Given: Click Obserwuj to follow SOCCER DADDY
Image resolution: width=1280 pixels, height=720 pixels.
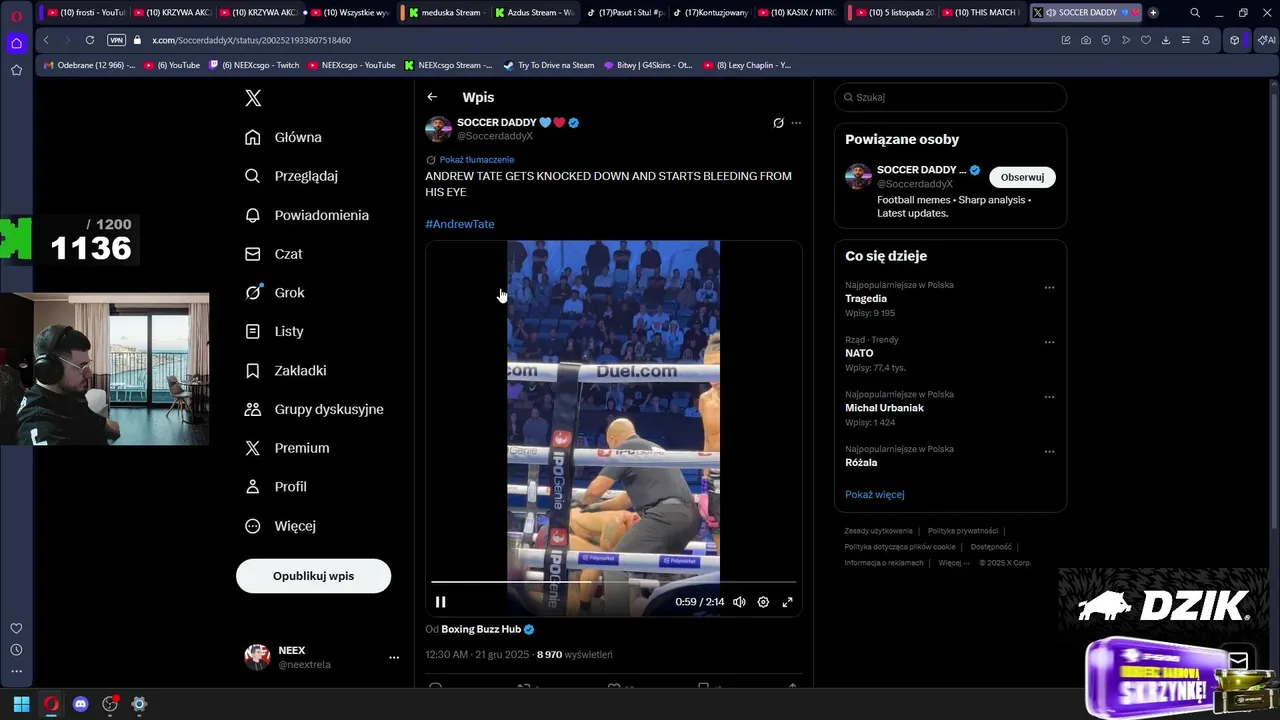Looking at the screenshot, I should pos(1022,177).
